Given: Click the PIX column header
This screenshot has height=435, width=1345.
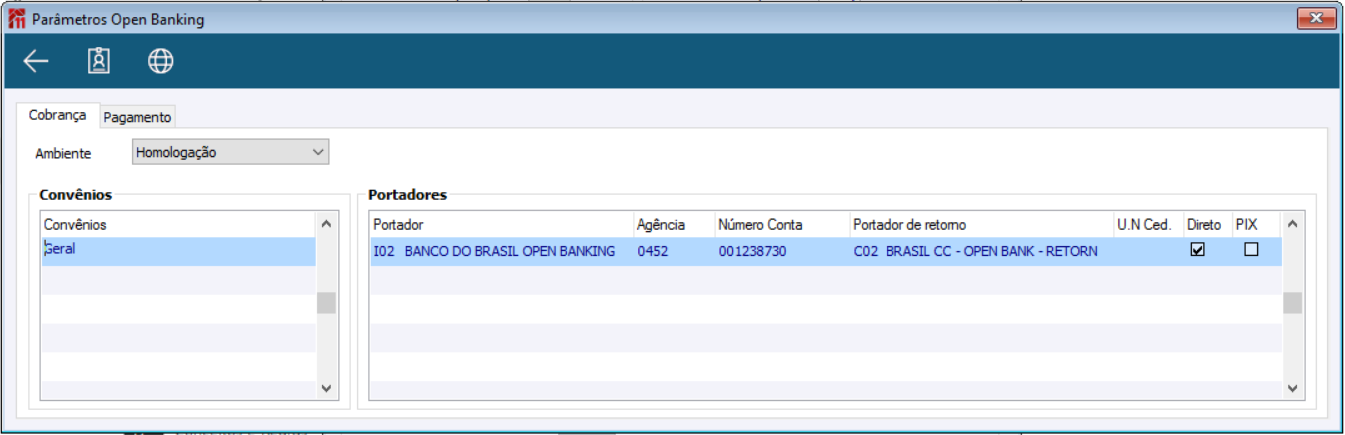Looking at the screenshot, I should [x=1256, y=224].
